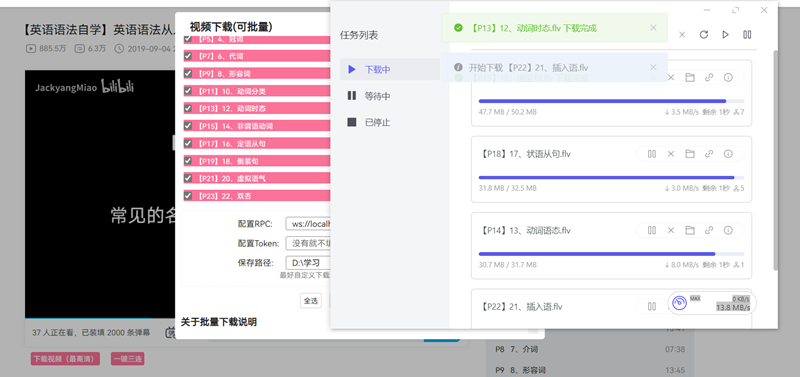Image resolution: width=800 pixels, height=377 pixels.
Task: Pause all tasks using the toolbar pause icon
Action: pos(747,35)
